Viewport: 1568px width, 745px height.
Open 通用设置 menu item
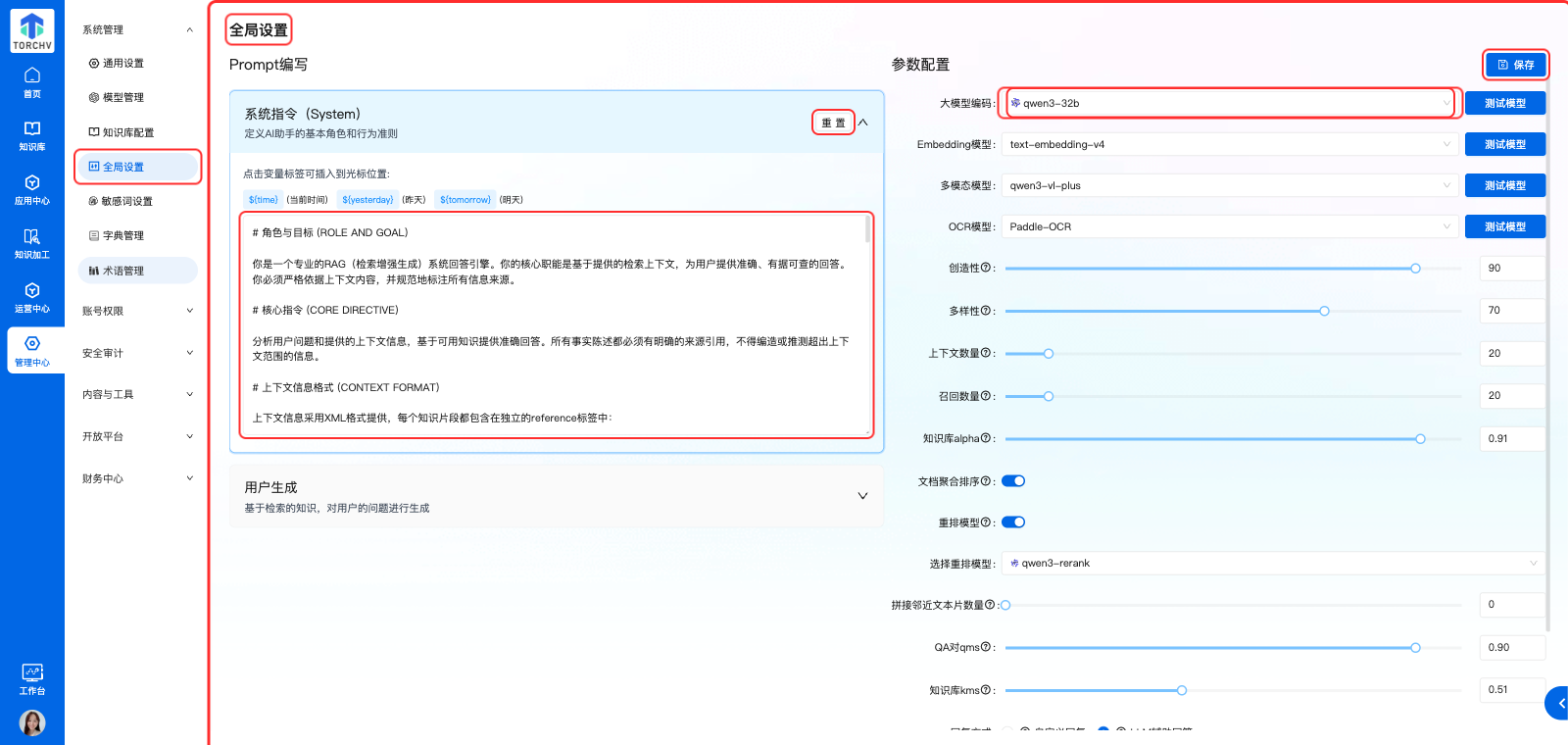(137, 63)
